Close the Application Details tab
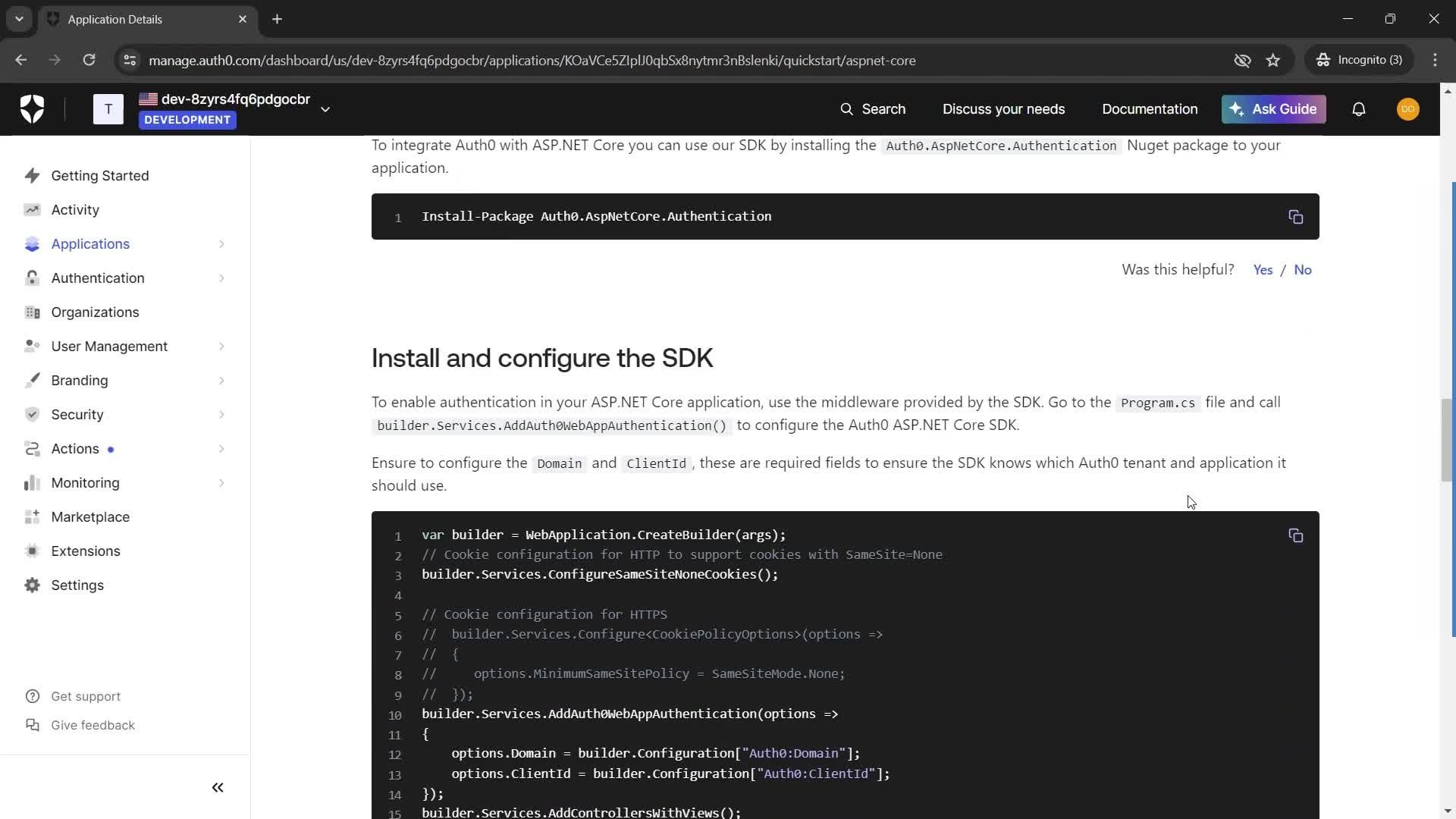Screen dimensions: 1456x819 243,19
